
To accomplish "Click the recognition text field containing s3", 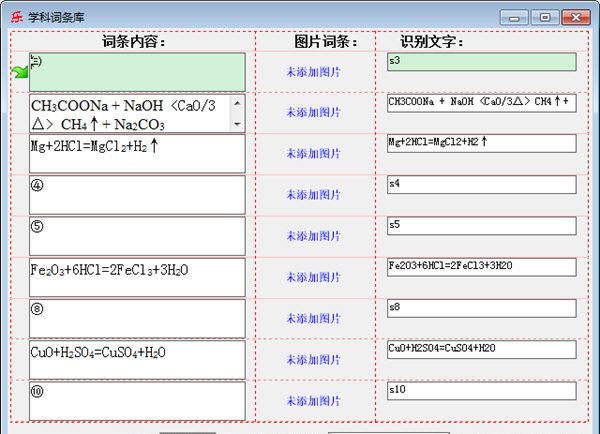I will [x=482, y=62].
